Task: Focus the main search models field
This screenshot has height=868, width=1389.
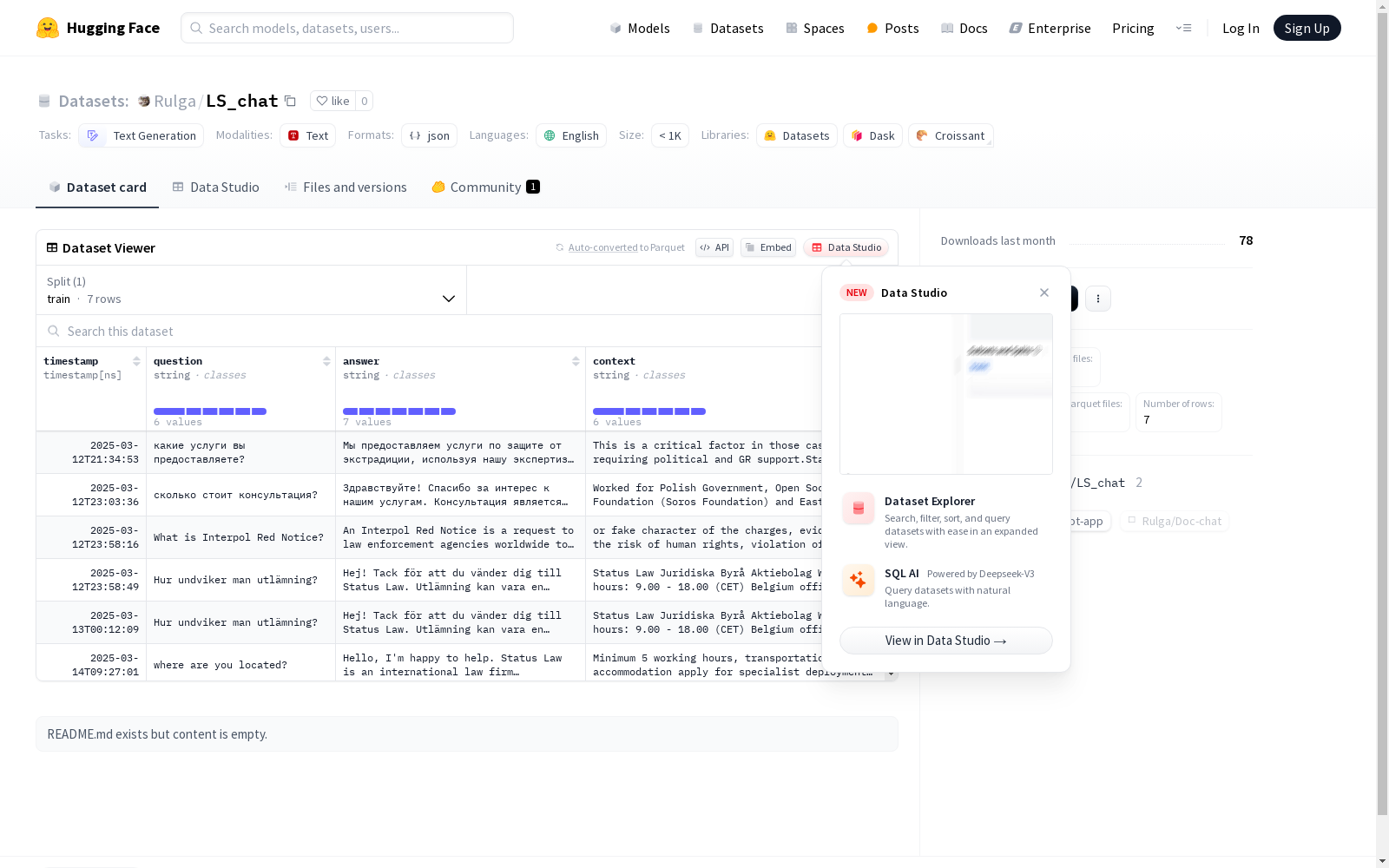Action: coord(347,28)
